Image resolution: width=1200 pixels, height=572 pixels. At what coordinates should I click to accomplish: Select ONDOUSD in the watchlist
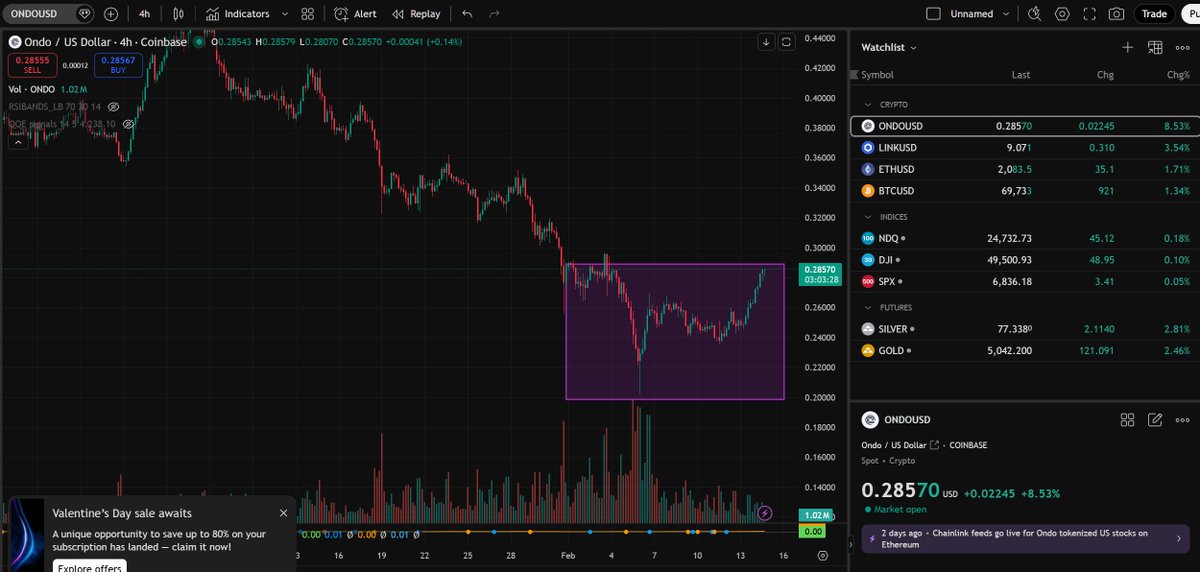click(1024, 126)
